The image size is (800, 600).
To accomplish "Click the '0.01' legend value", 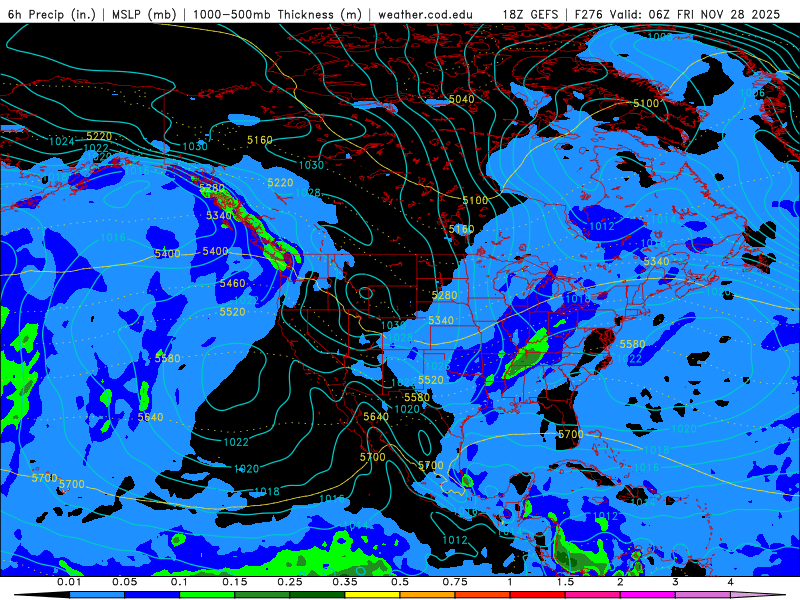I will click(69, 582).
